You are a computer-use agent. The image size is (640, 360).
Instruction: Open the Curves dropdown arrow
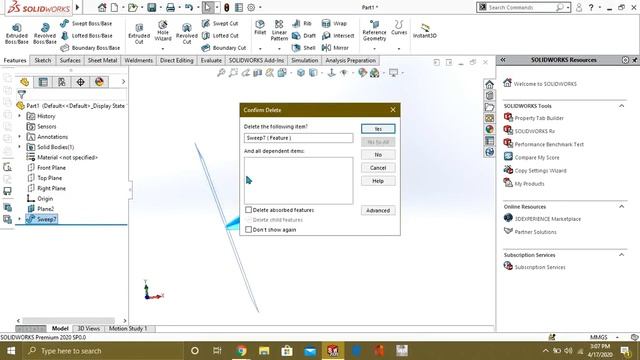pos(399,49)
